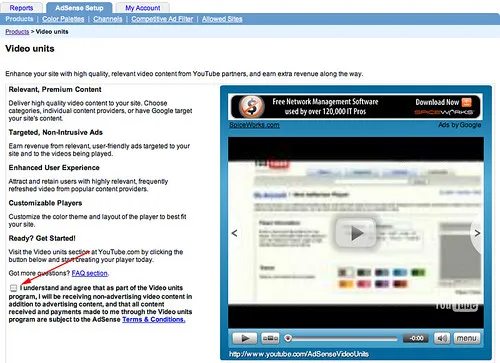500x363 pixels.
Task: Click the Video units page heading
Action: pyautogui.click(x=30, y=49)
